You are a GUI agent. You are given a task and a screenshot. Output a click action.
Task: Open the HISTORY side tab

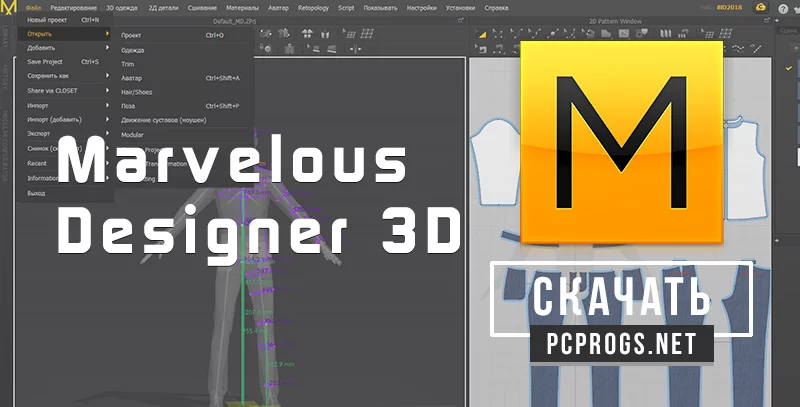(x=5, y=78)
